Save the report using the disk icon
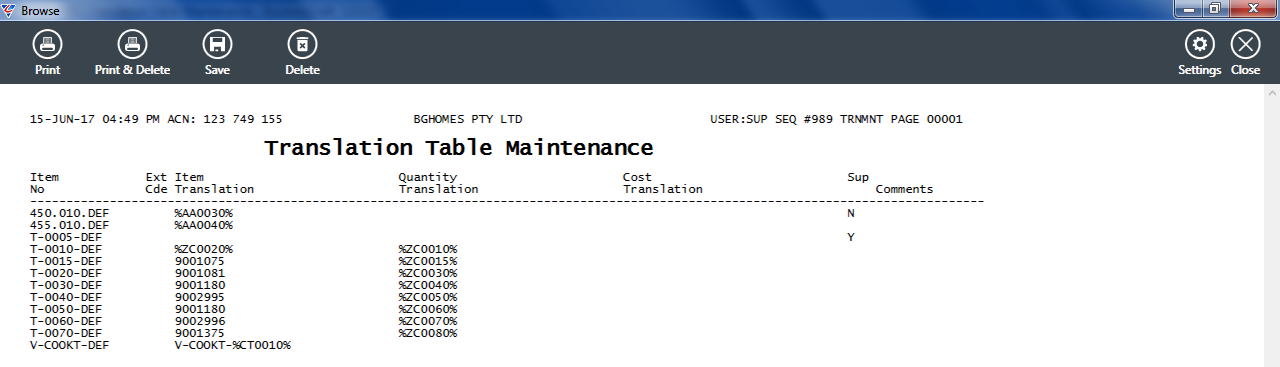 click(217, 44)
